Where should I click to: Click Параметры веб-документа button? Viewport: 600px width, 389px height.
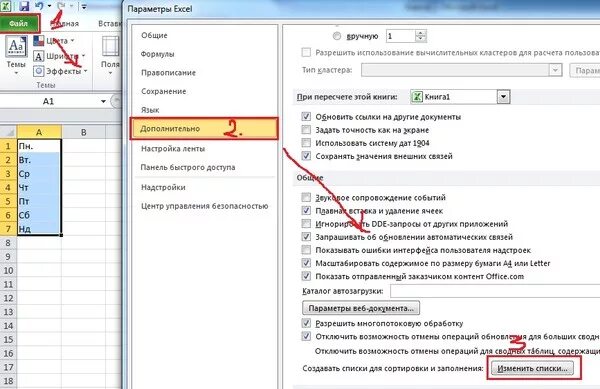(x=361, y=308)
